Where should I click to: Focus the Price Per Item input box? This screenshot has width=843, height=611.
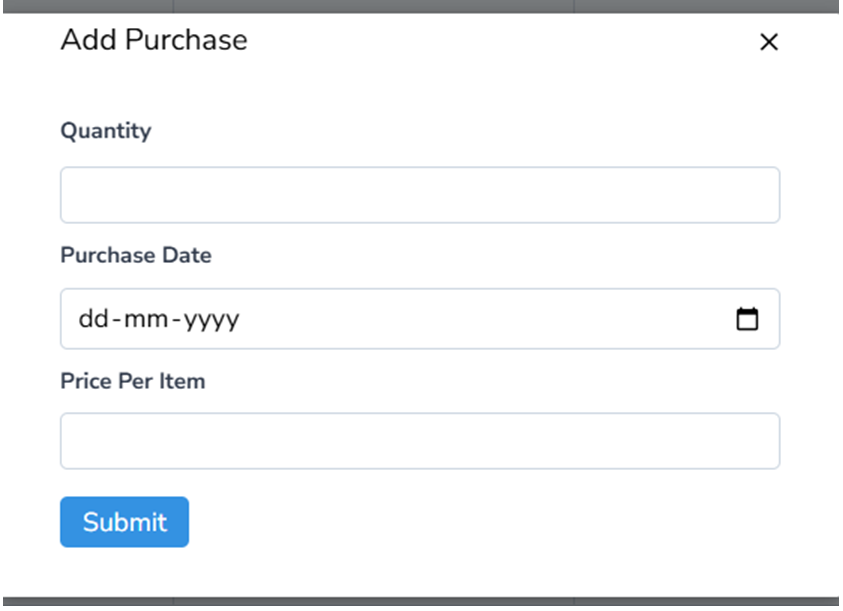pyautogui.click(x=420, y=441)
